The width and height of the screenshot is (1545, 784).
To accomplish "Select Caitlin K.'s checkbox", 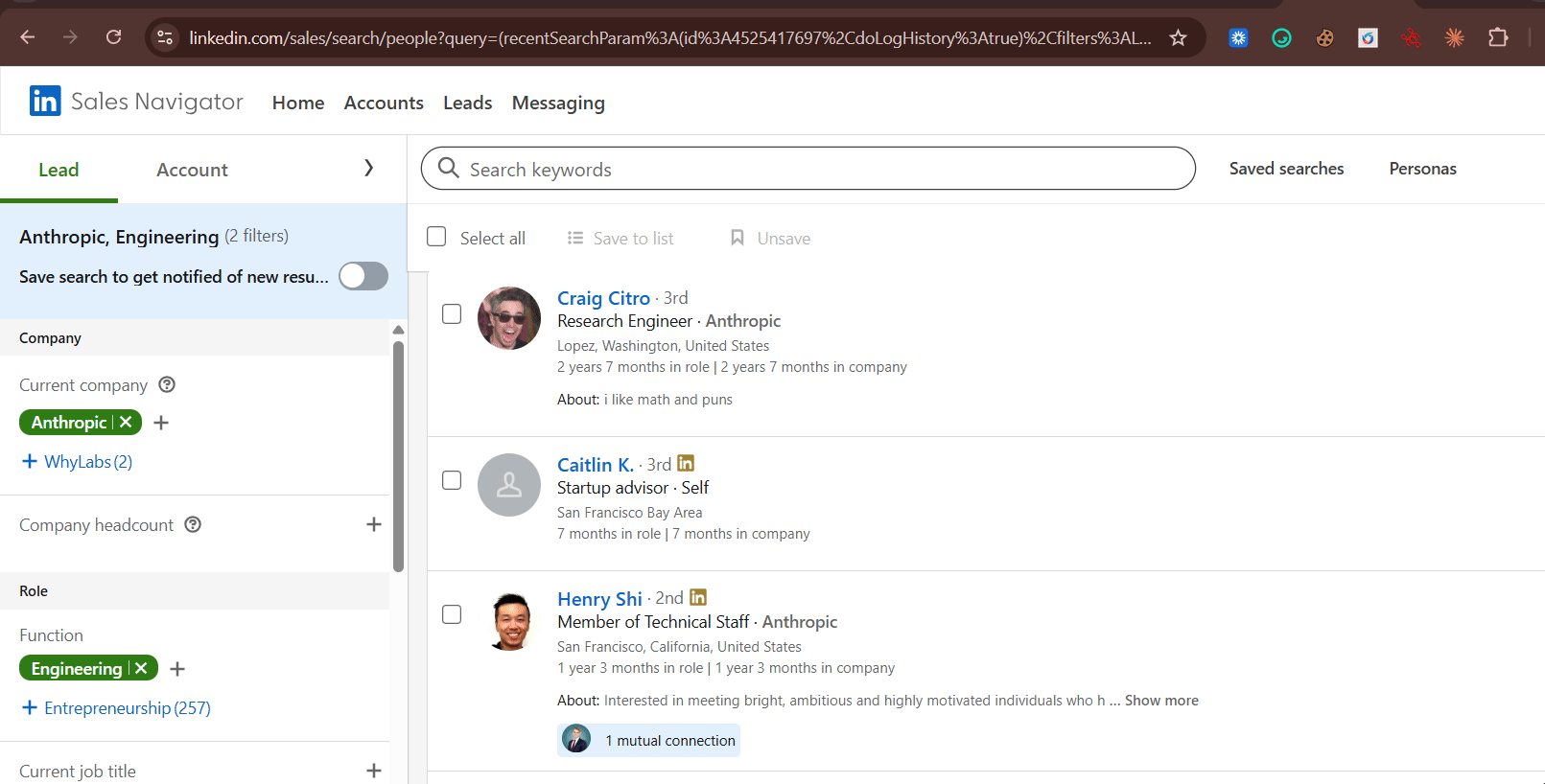I will point(452,480).
